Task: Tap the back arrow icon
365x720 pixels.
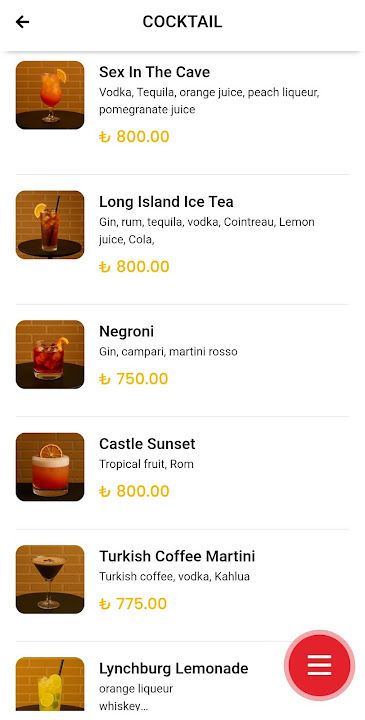Action: [x=22, y=22]
